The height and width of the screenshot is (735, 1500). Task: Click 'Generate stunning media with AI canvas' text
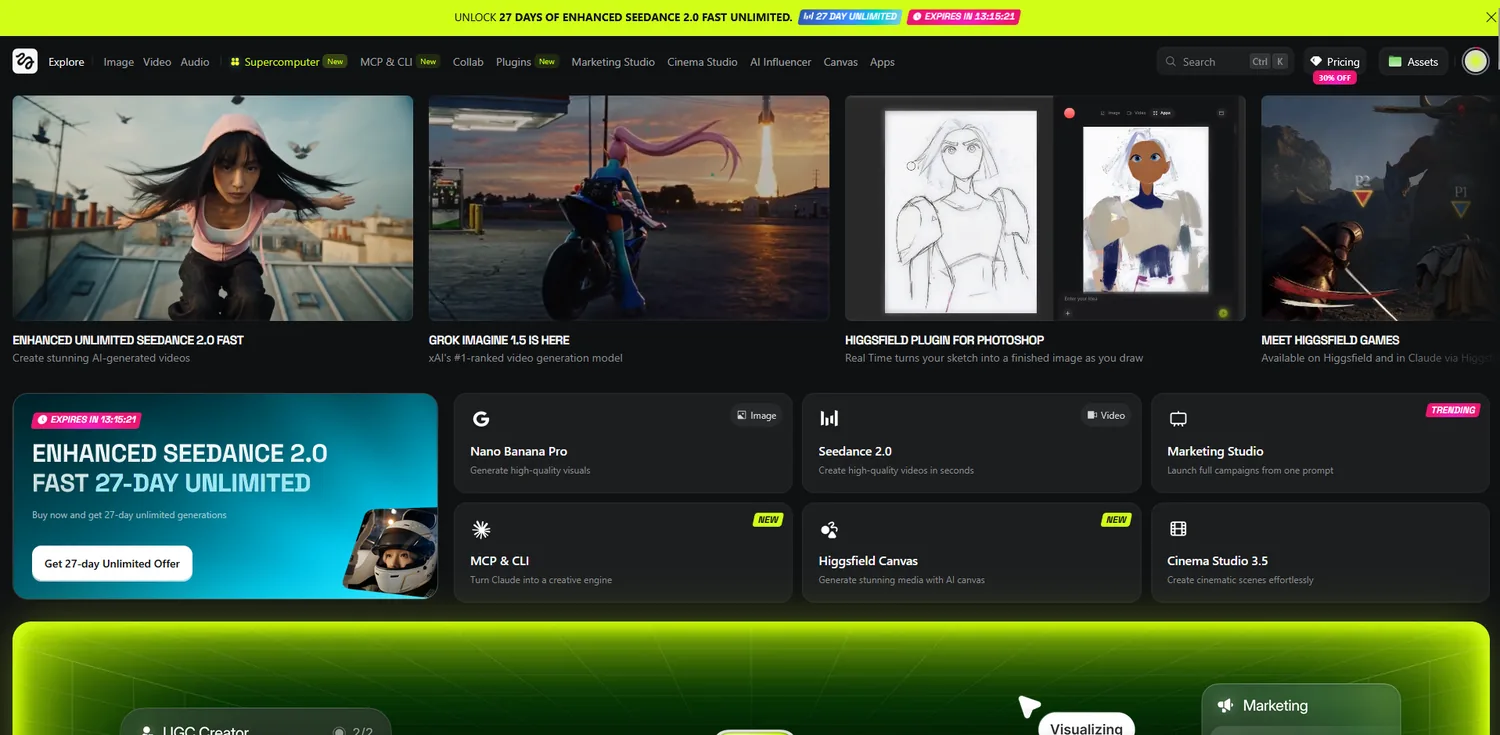tap(902, 580)
